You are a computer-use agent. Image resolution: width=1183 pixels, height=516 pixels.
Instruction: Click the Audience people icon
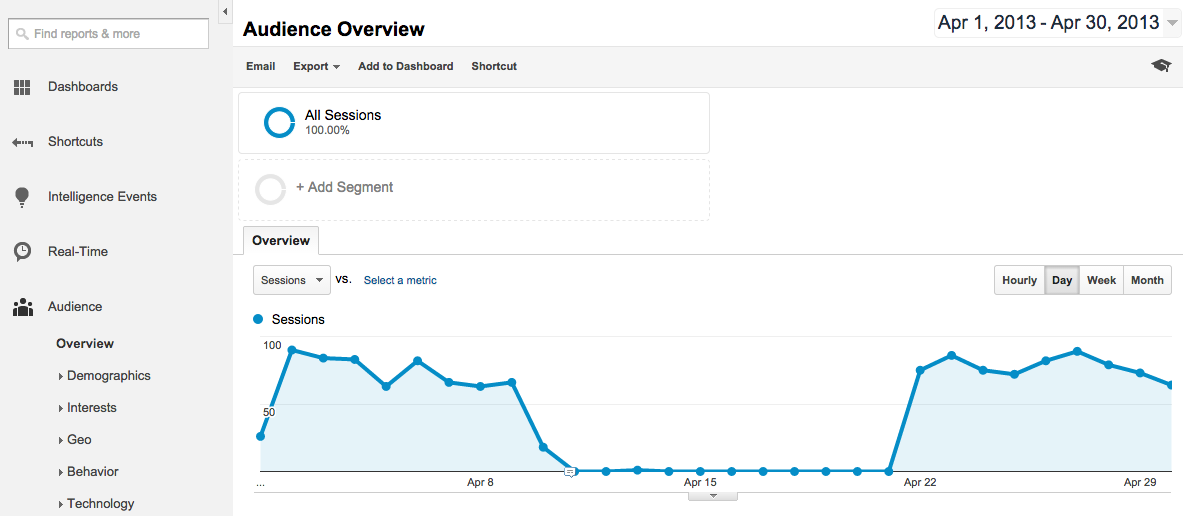coord(22,307)
